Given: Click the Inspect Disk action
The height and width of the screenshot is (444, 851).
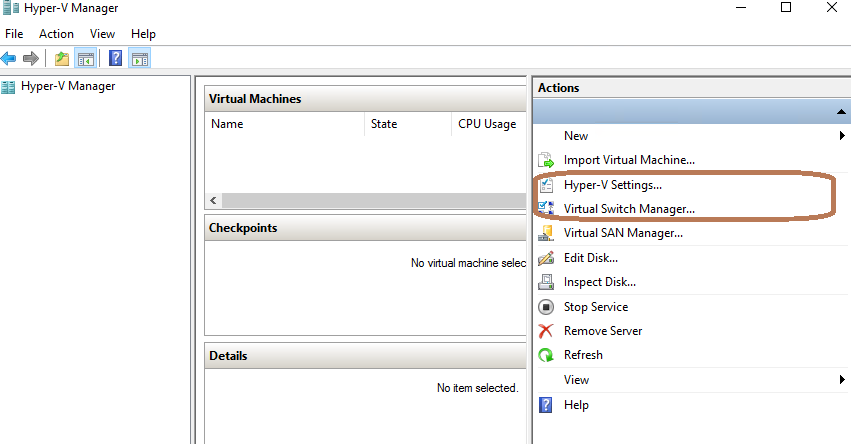Looking at the screenshot, I should pos(600,282).
